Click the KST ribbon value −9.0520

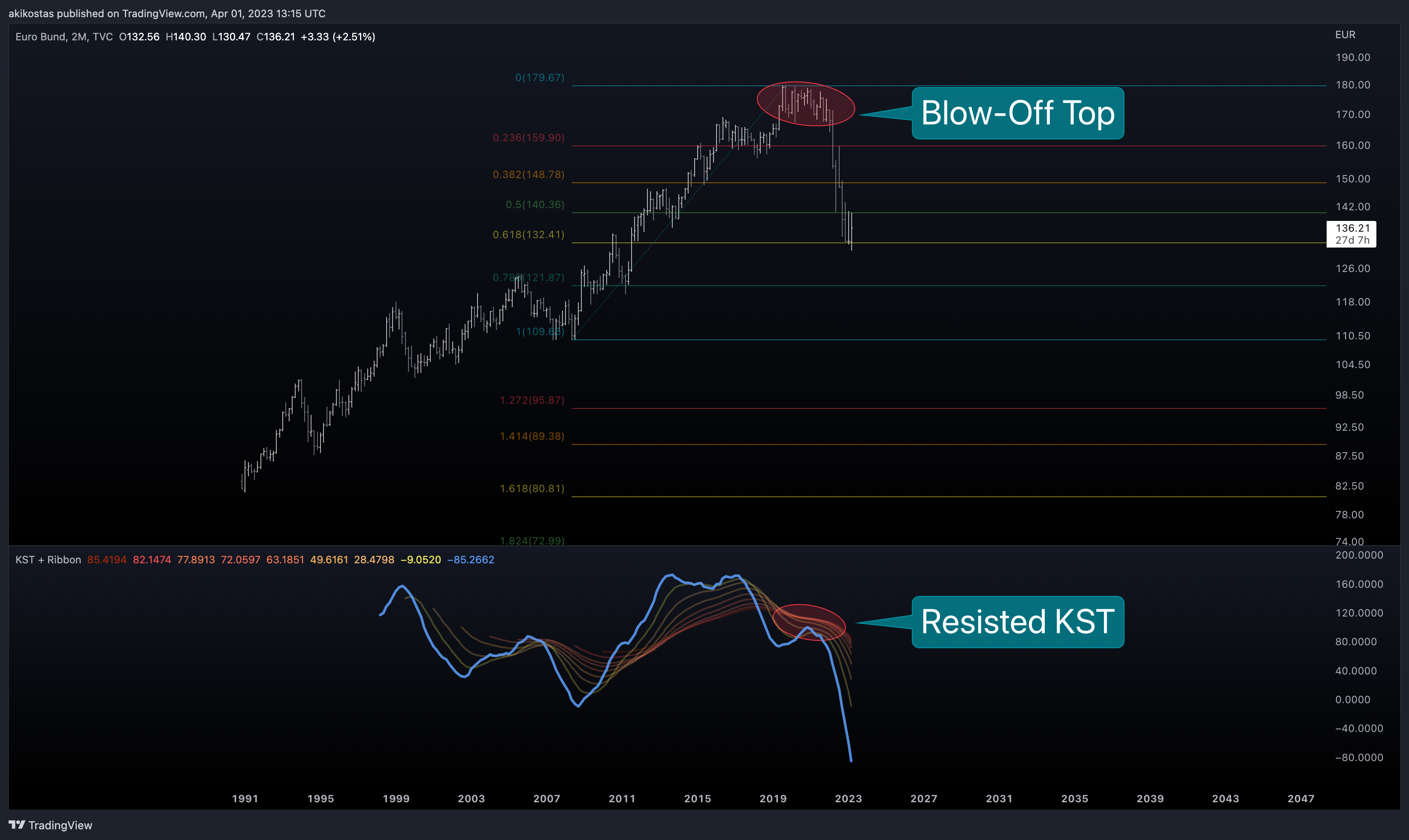click(420, 560)
